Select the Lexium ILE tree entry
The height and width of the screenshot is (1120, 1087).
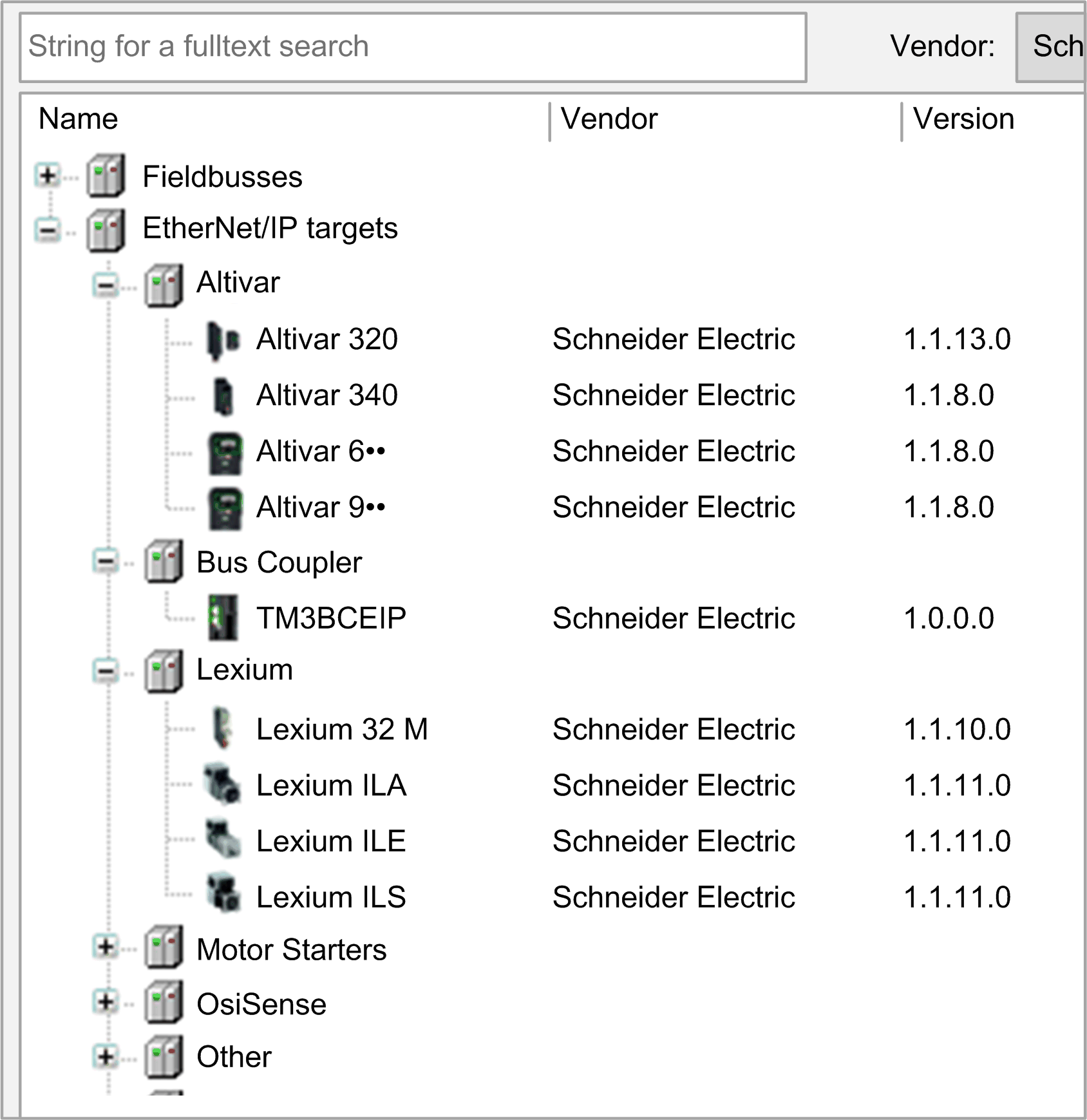pyautogui.click(x=331, y=841)
